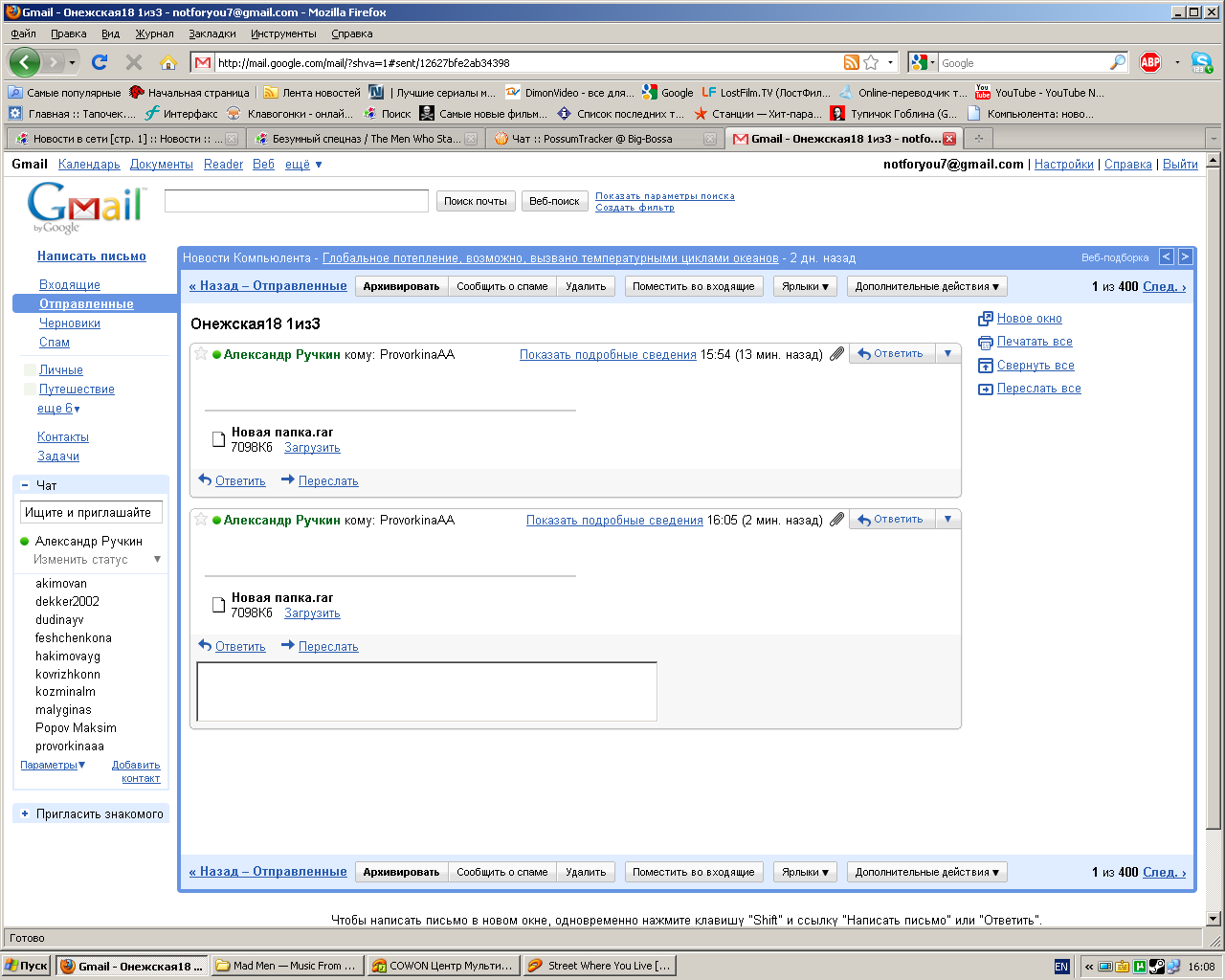Open the Файл menu

point(23,33)
